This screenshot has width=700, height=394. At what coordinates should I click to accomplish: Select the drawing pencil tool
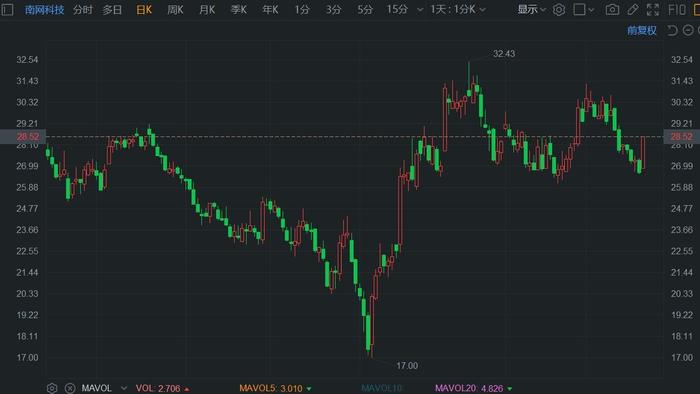[x=633, y=9]
